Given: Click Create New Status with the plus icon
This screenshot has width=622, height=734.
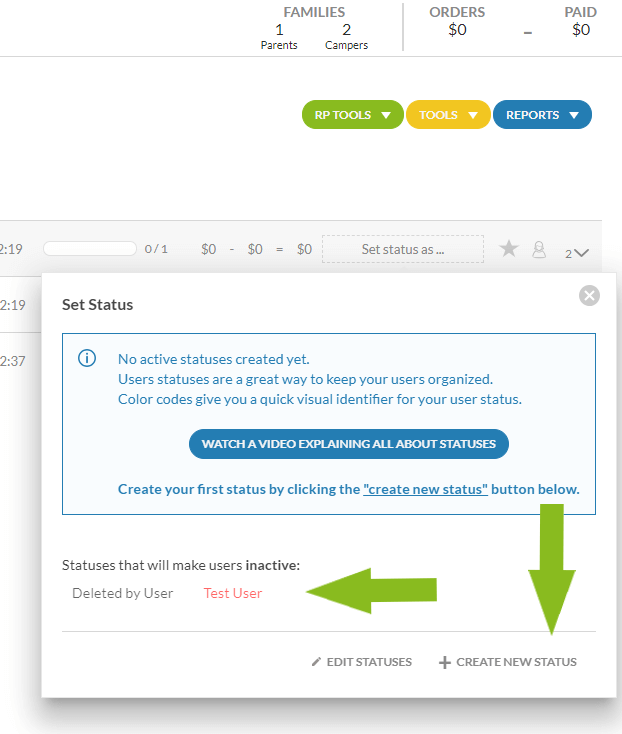Looking at the screenshot, I should click(x=508, y=662).
